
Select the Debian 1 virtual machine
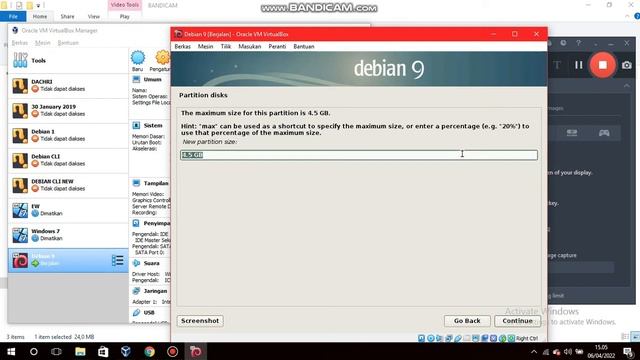(68, 135)
